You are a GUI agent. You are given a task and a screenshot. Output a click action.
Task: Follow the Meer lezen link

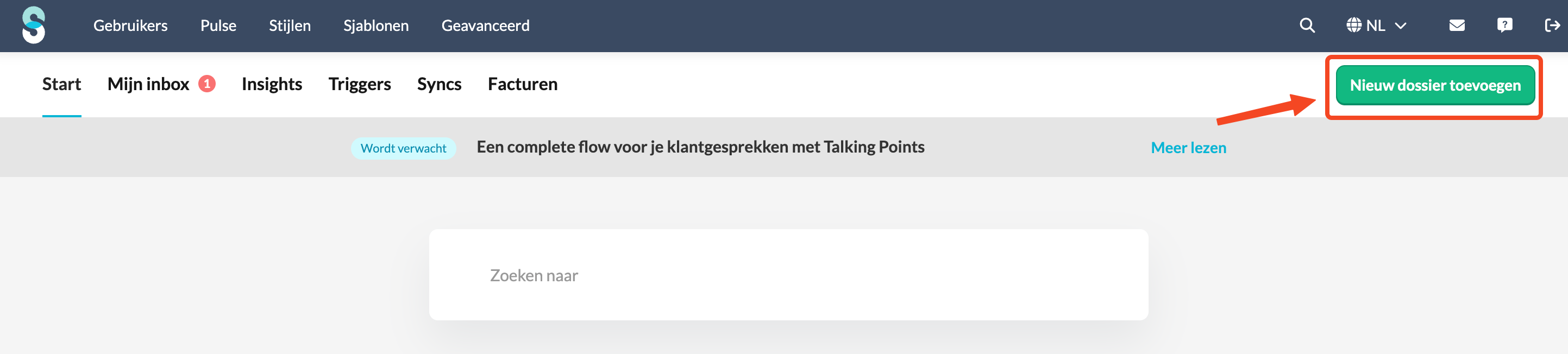(x=1188, y=147)
